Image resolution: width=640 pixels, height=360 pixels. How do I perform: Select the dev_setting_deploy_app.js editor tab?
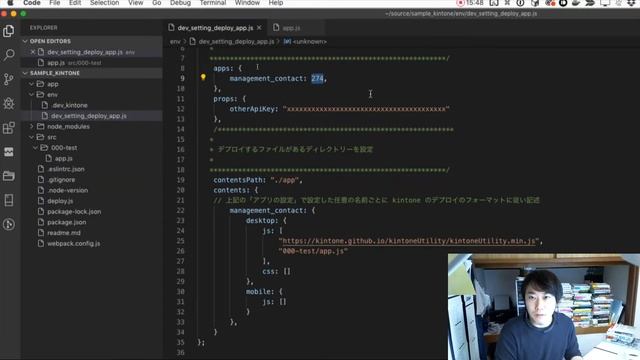(215, 28)
